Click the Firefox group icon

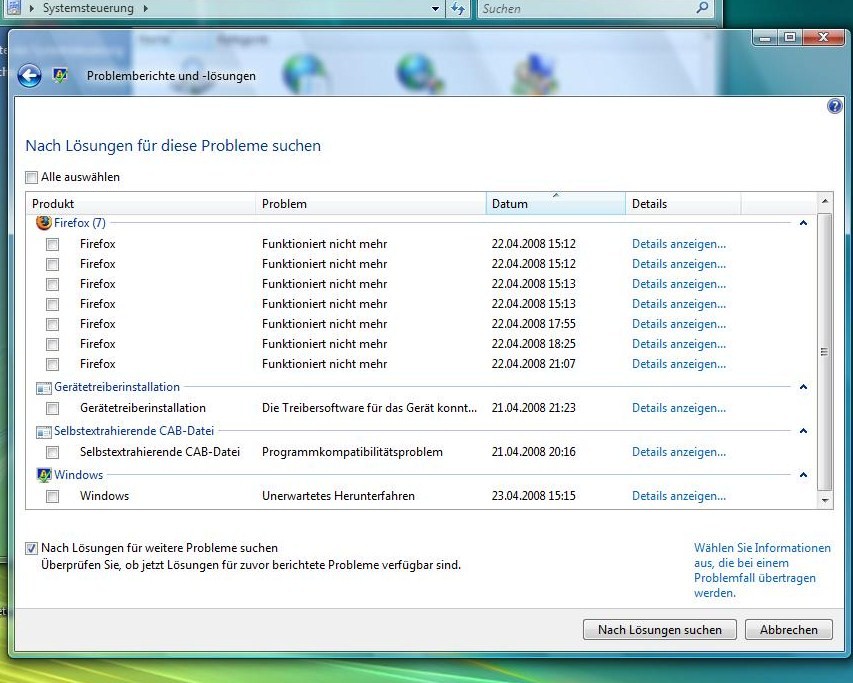(44, 222)
